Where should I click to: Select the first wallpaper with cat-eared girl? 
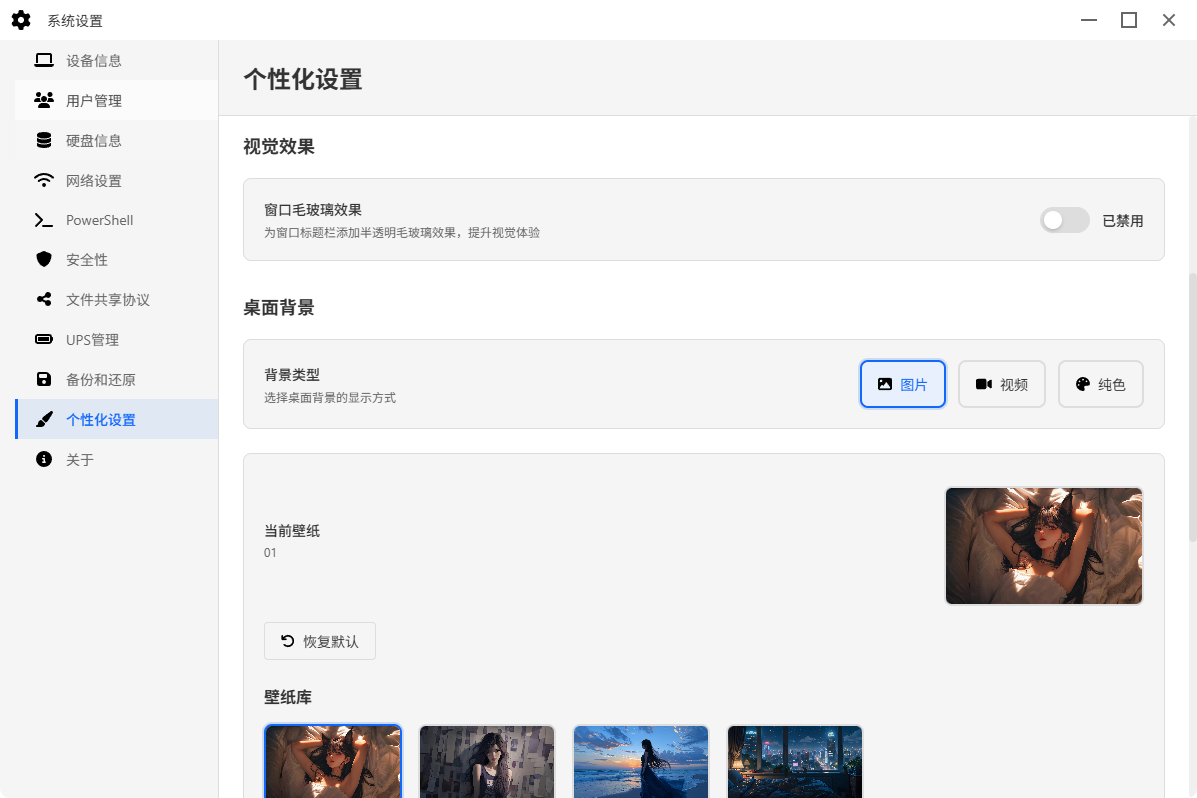tap(333, 762)
